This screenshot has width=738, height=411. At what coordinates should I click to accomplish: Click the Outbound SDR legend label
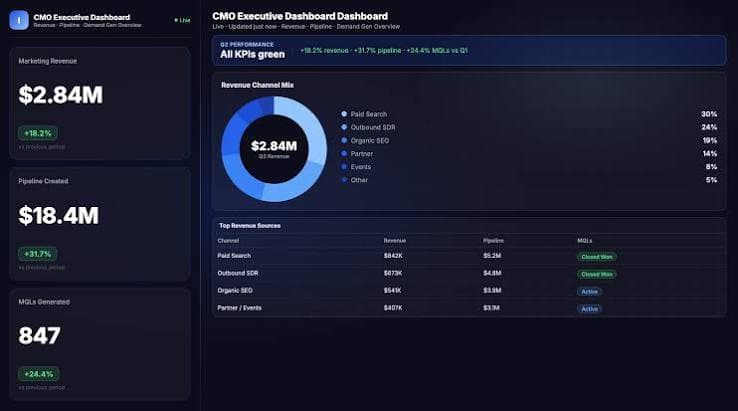pos(373,127)
